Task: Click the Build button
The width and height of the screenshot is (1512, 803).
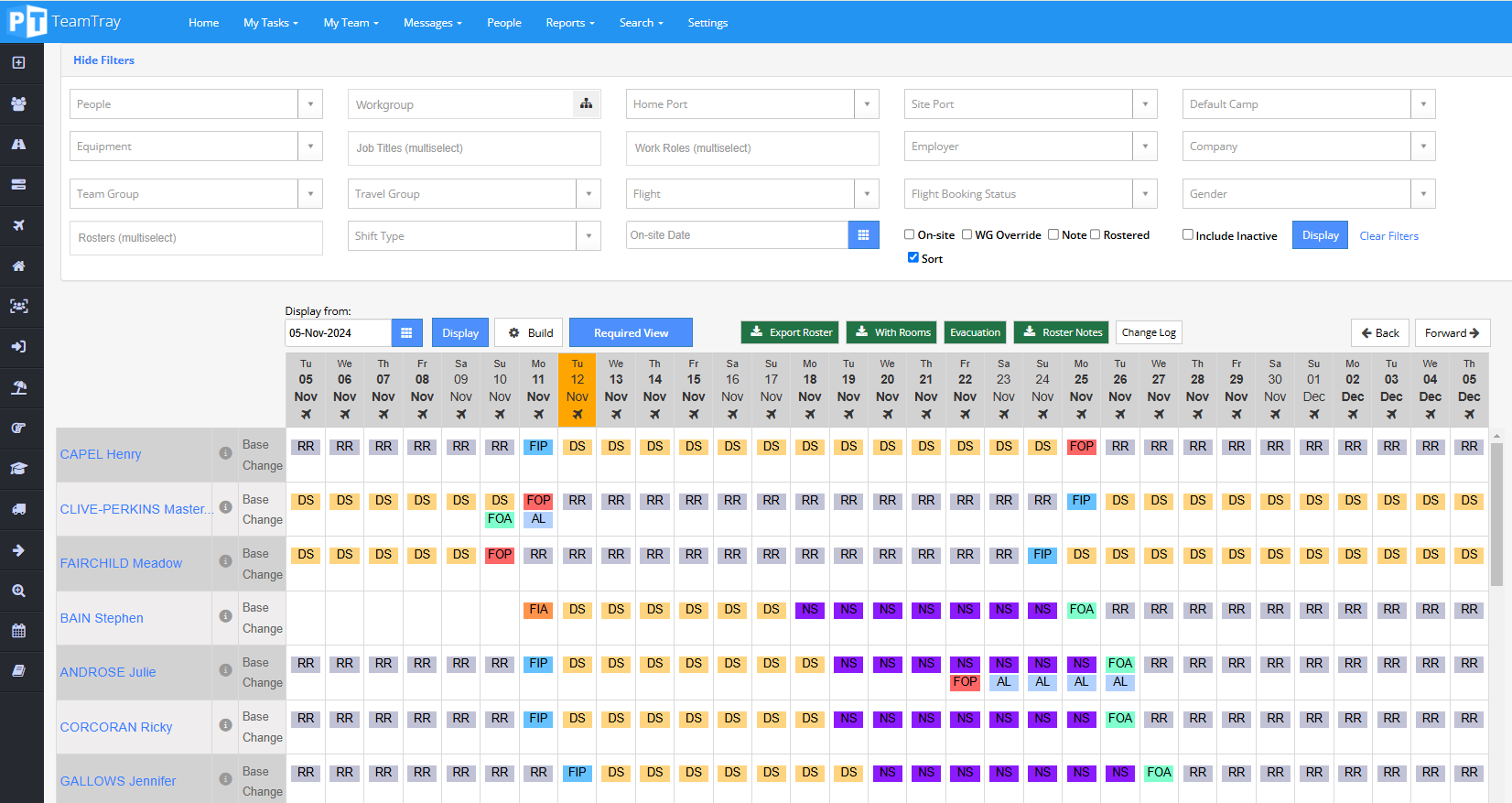Action: 530,333
